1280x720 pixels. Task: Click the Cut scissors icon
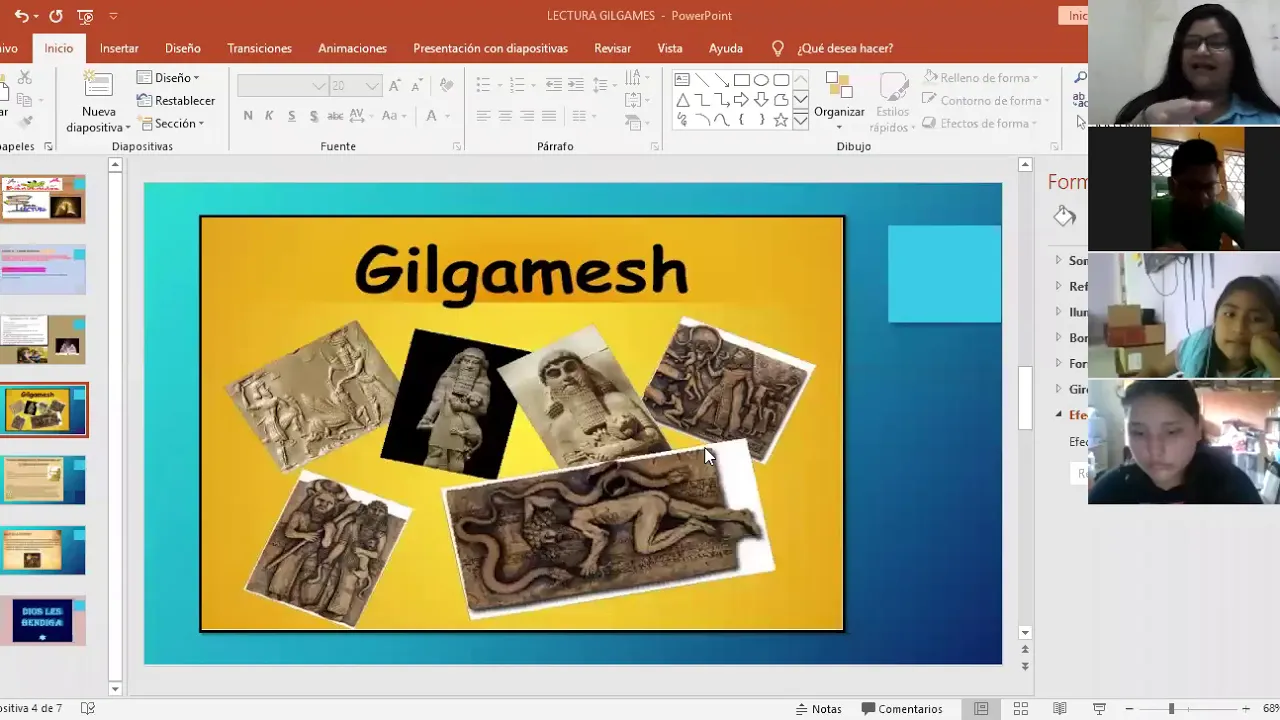[25, 78]
